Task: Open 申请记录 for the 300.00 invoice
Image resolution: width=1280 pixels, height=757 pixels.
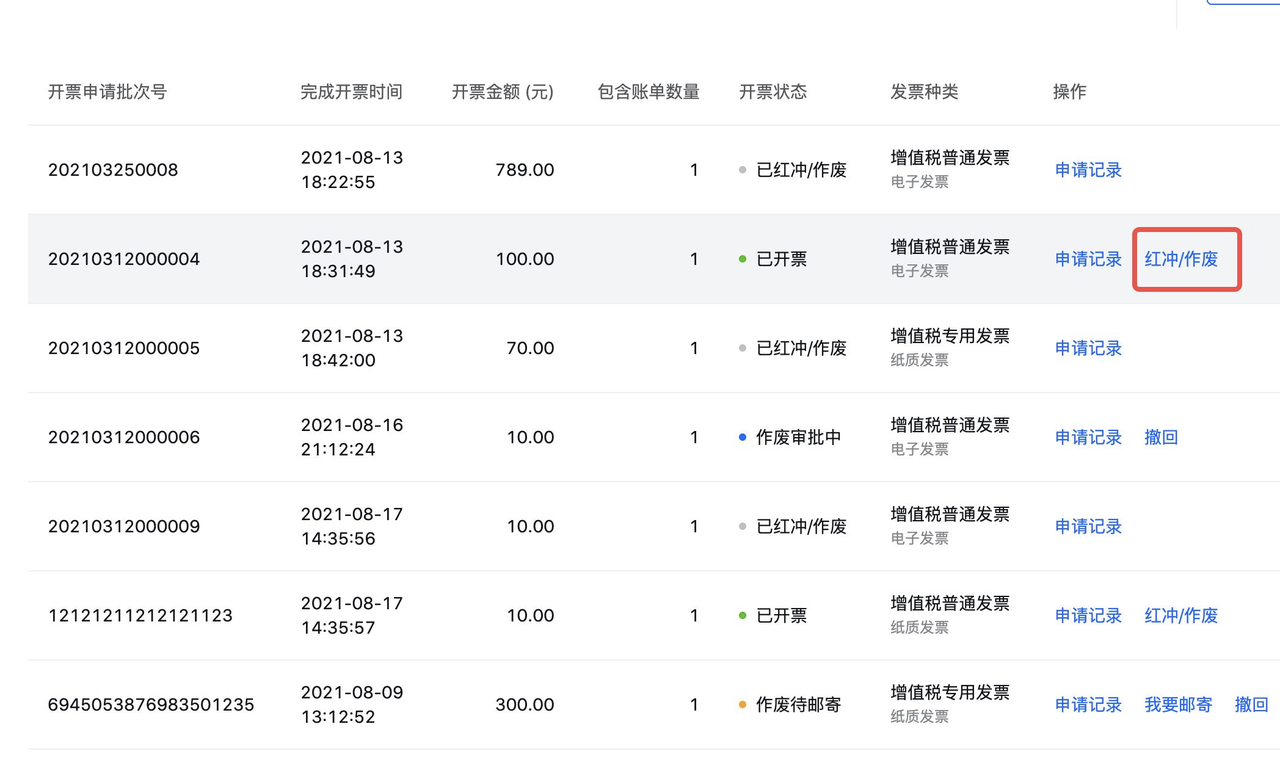Action: click(1088, 704)
